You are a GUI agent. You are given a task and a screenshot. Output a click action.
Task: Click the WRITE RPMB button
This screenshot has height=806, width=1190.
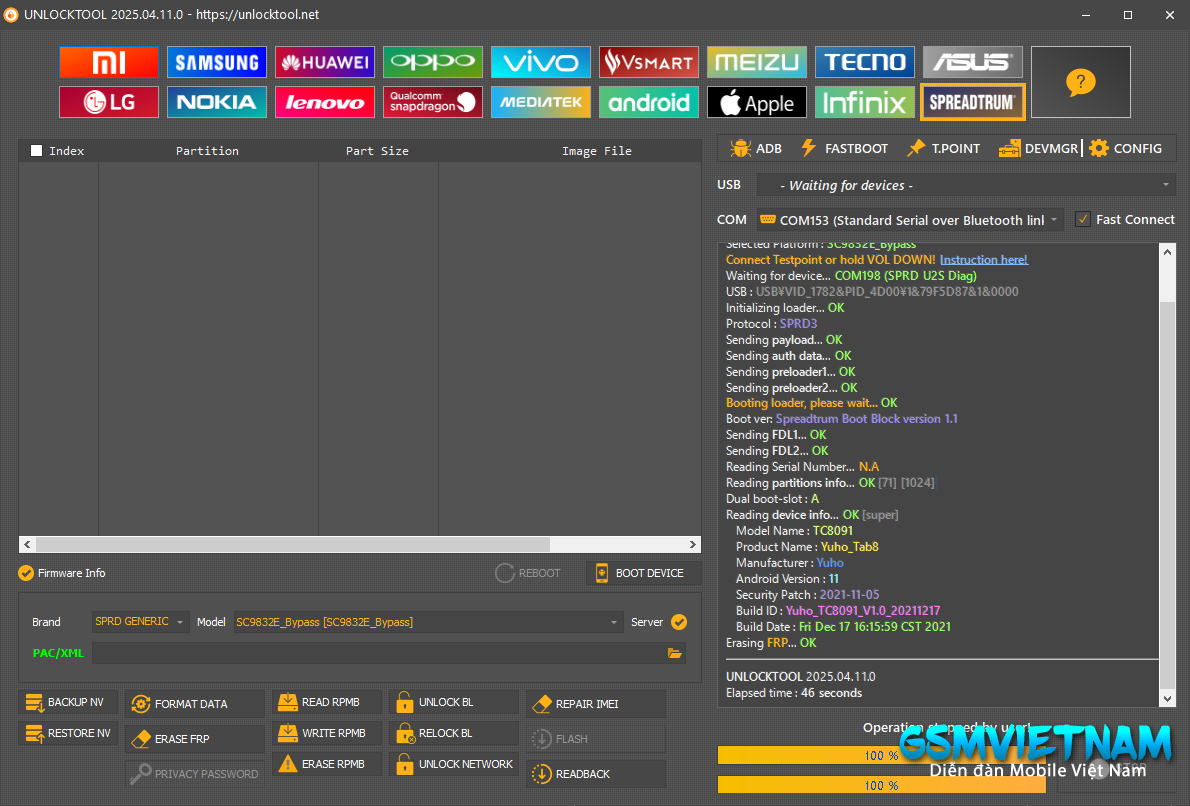pos(327,734)
